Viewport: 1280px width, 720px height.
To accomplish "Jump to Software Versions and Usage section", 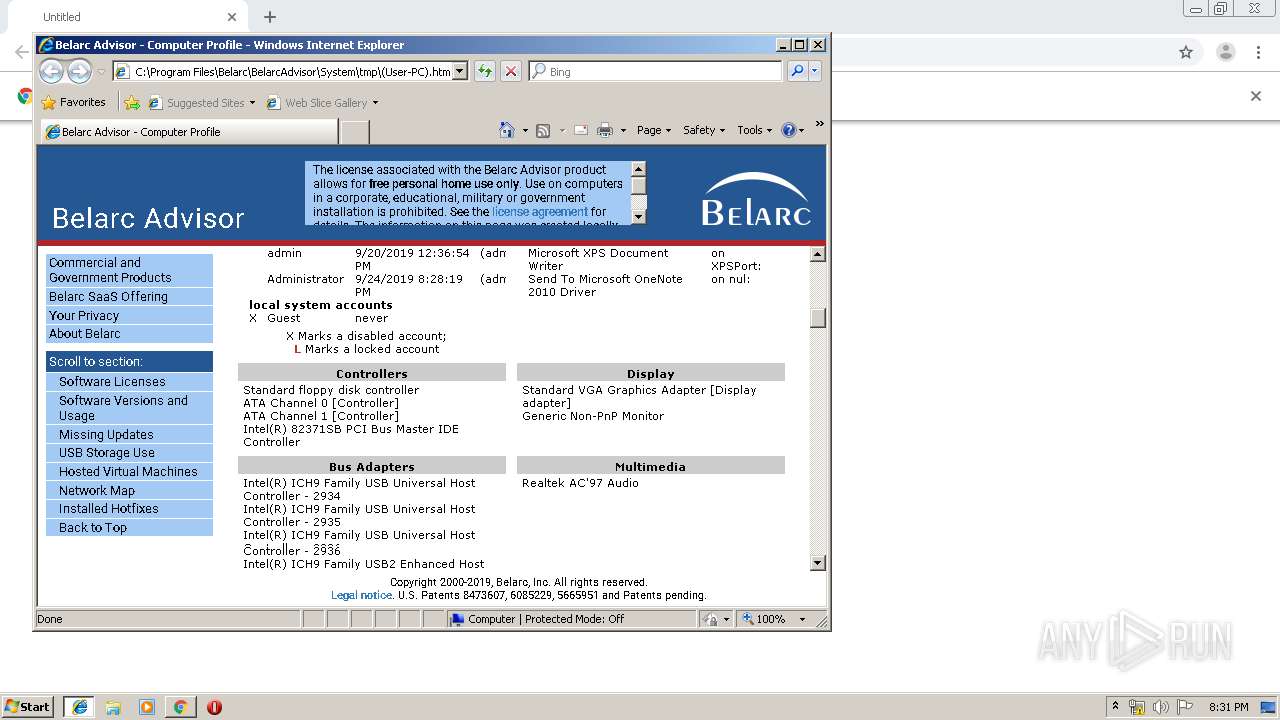I will pyautogui.click(x=129, y=408).
